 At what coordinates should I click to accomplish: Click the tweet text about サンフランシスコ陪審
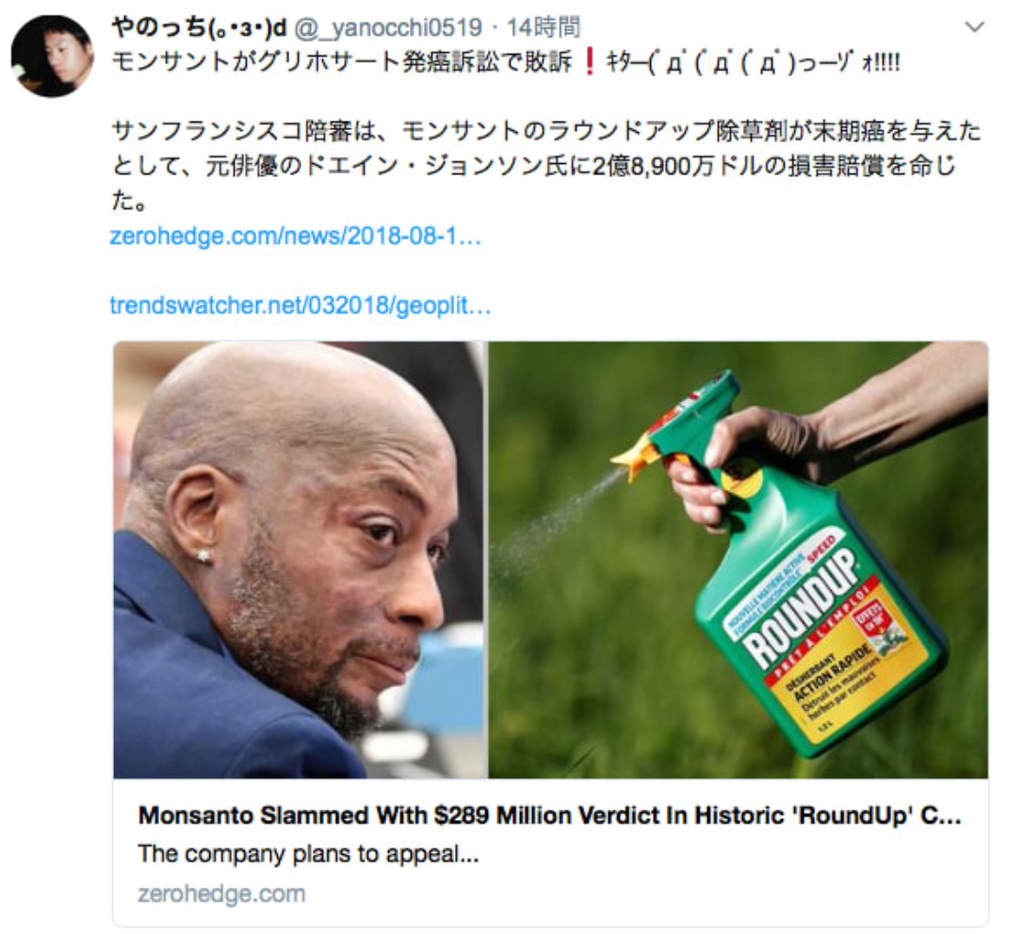click(546, 166)
